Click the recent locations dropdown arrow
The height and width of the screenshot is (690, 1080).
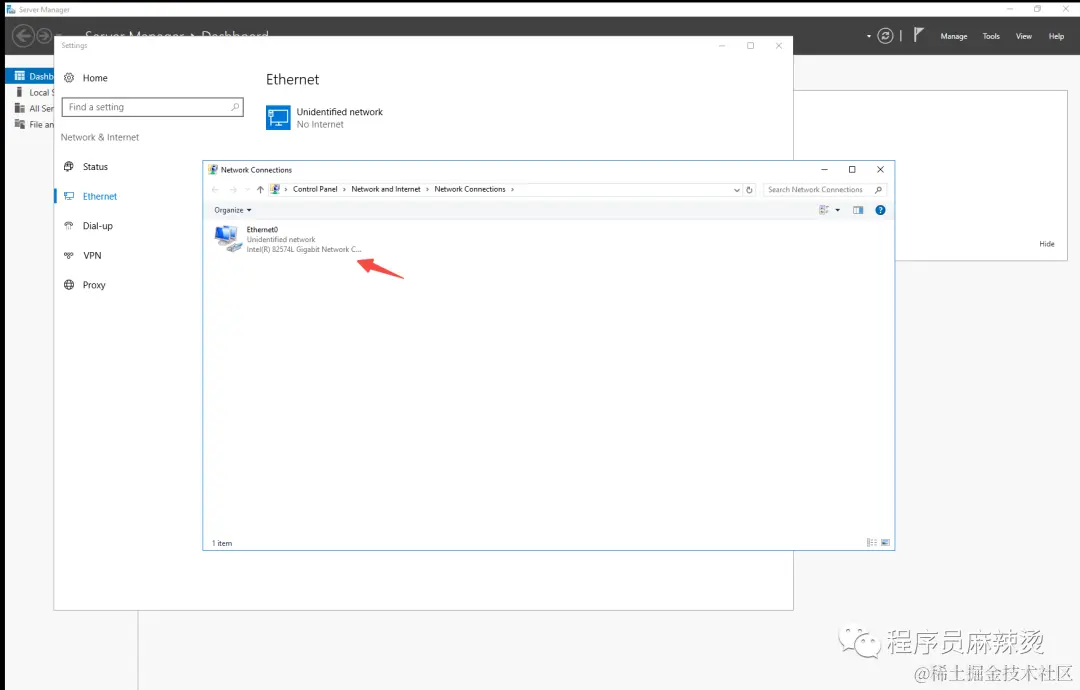tap(247, 189)
